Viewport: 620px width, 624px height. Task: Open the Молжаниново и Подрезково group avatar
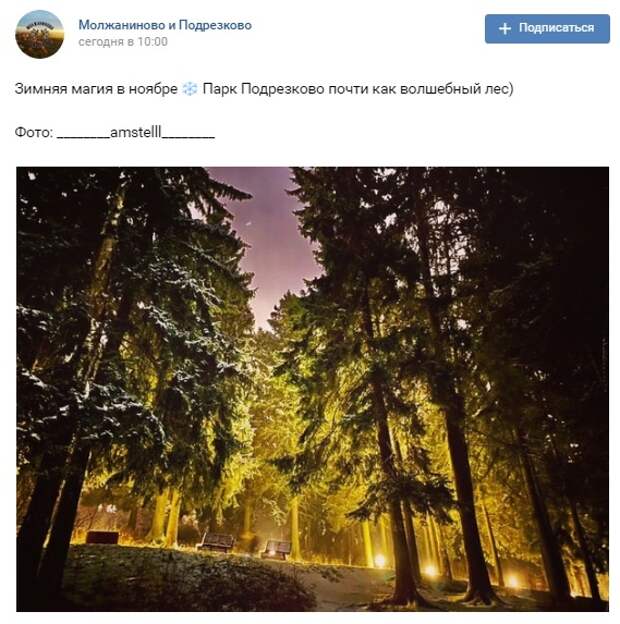pyautogui.click(x=39, y=34)
